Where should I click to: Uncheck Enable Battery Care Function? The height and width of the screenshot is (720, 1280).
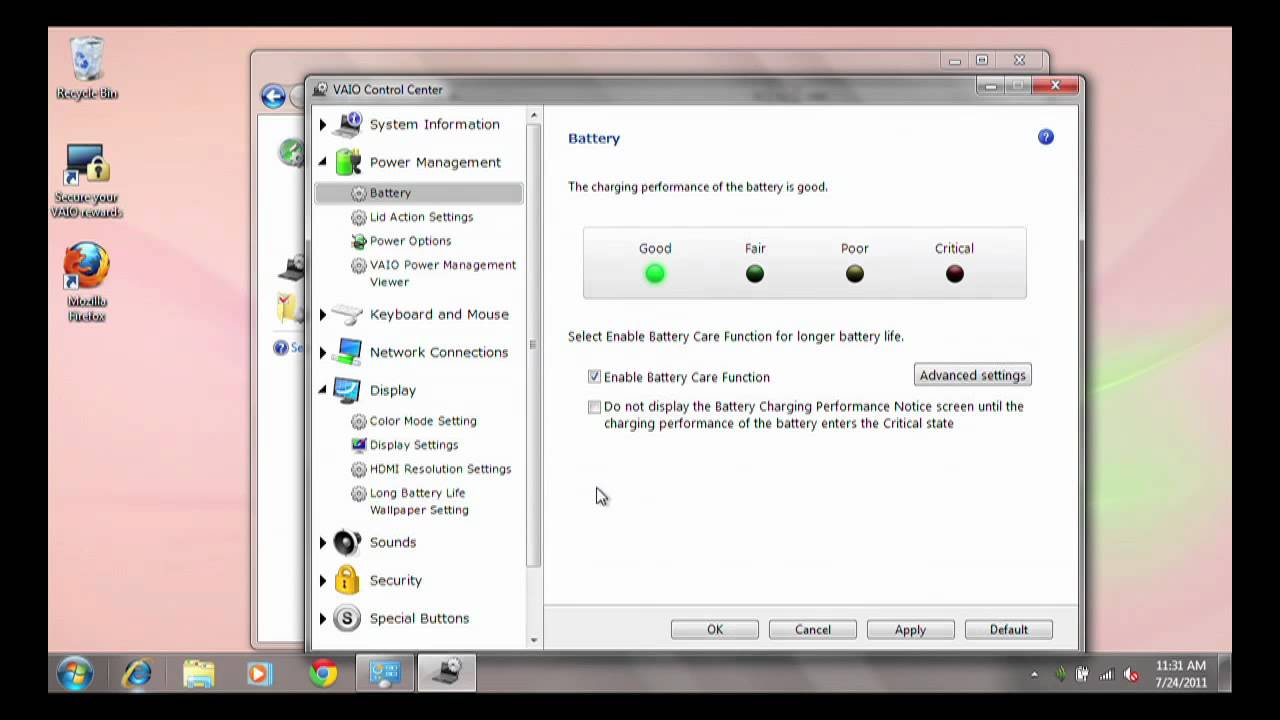coord(595,377)
